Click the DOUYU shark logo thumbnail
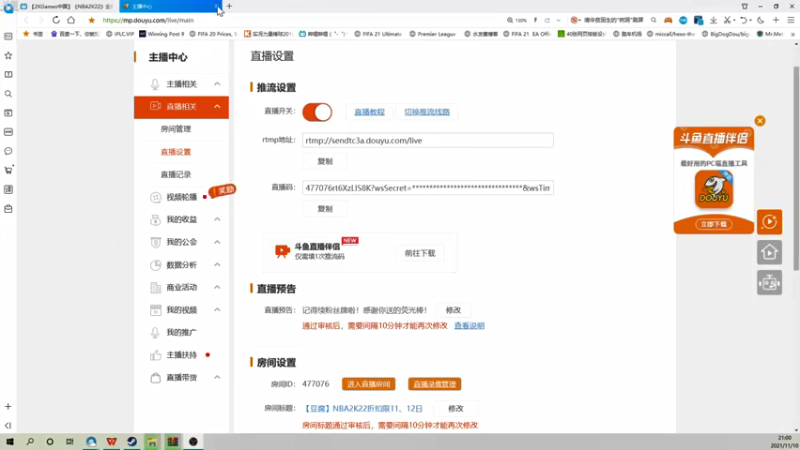Viewport: 800px width, 450px height. (x=713, y=189)
